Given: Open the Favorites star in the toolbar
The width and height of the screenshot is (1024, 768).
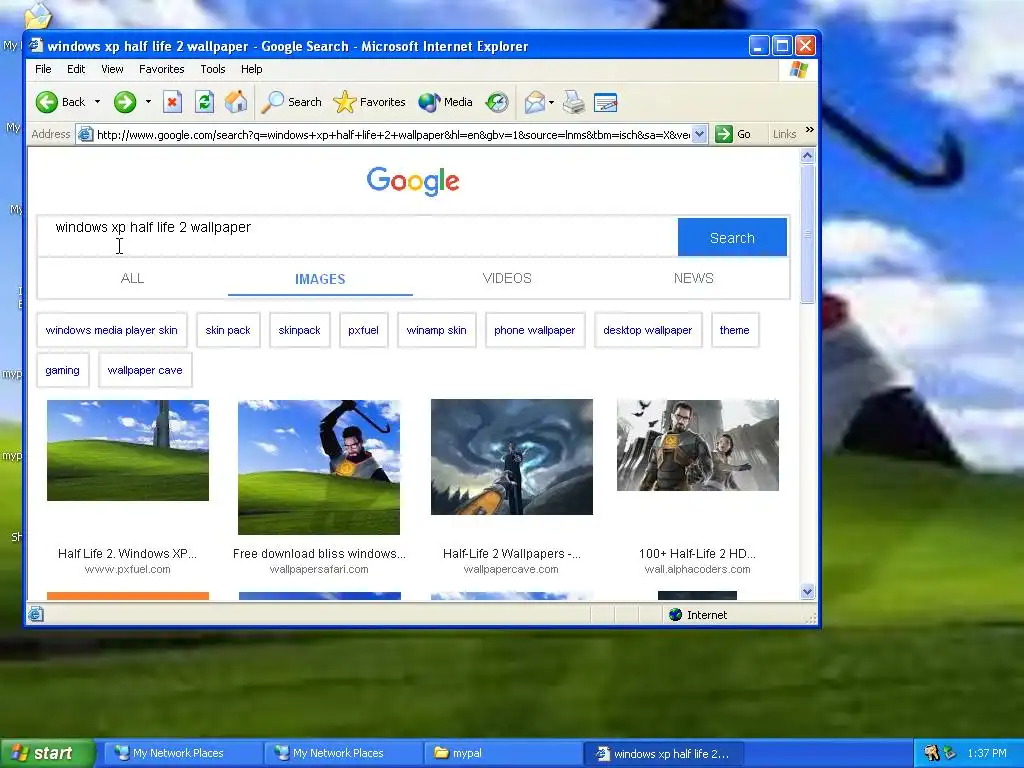Looking at the screenshot, I should pyautogui.click(x=370, y=102).
